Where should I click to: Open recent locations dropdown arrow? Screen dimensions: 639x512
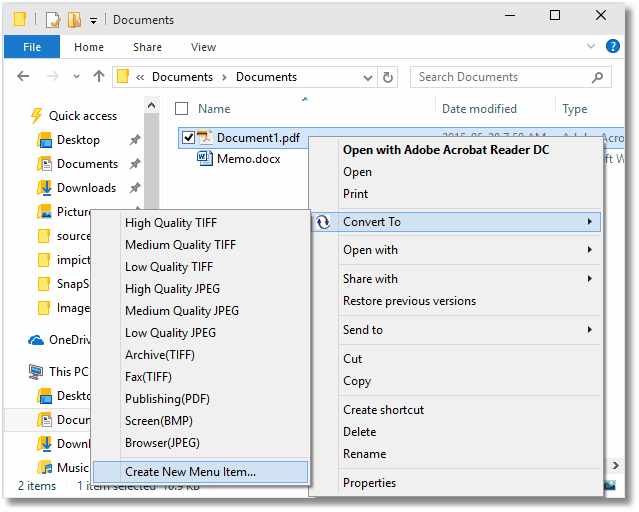(76, 76)
